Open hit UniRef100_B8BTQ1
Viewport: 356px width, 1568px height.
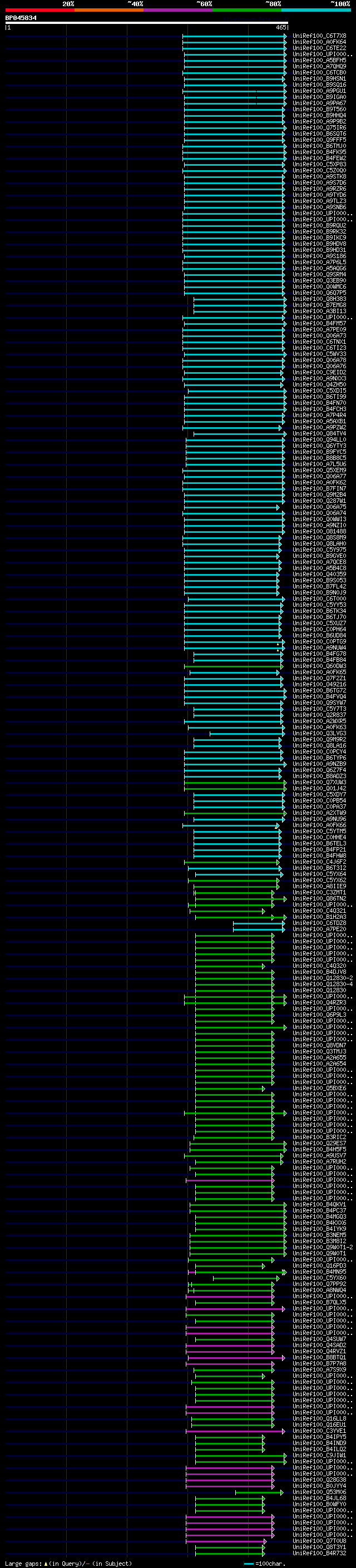pos(319,1357)
